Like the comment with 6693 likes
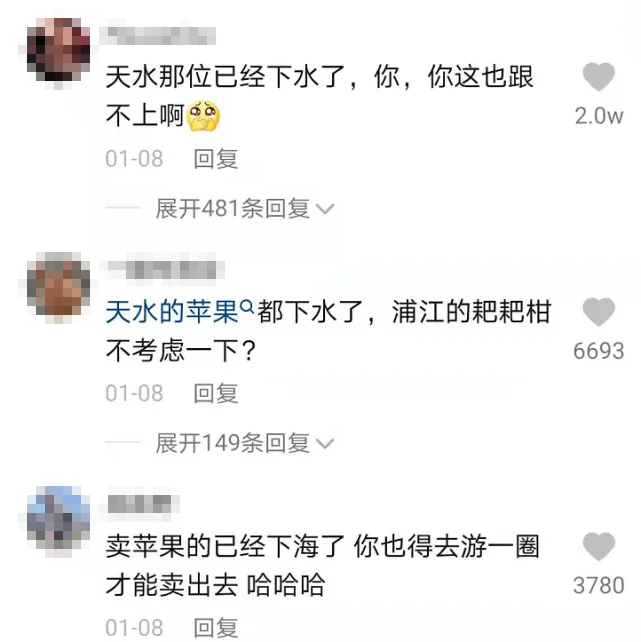 coord(598,312)
